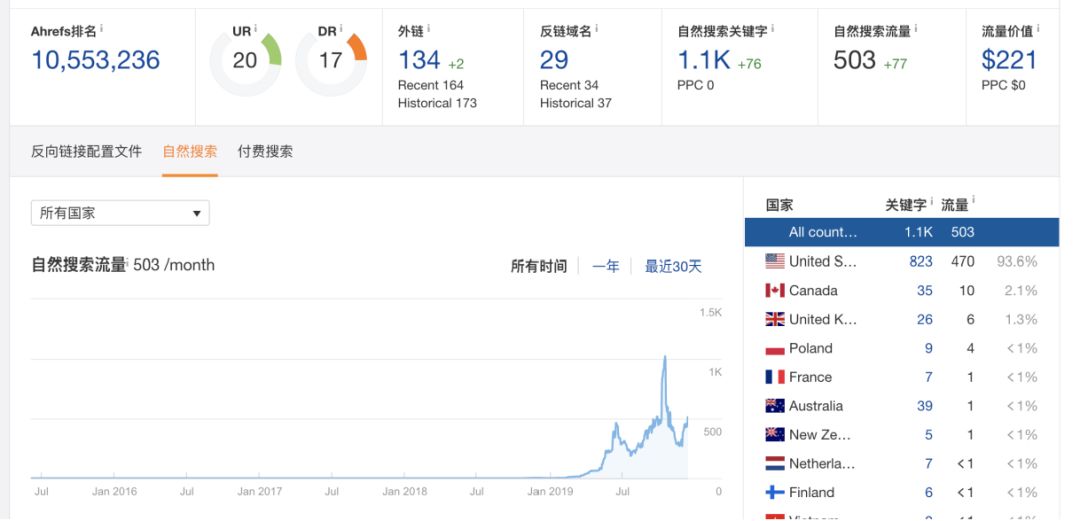The image size is (1080, 521).
Task: Show 最近30天 time range
Action: coord(673,266)
